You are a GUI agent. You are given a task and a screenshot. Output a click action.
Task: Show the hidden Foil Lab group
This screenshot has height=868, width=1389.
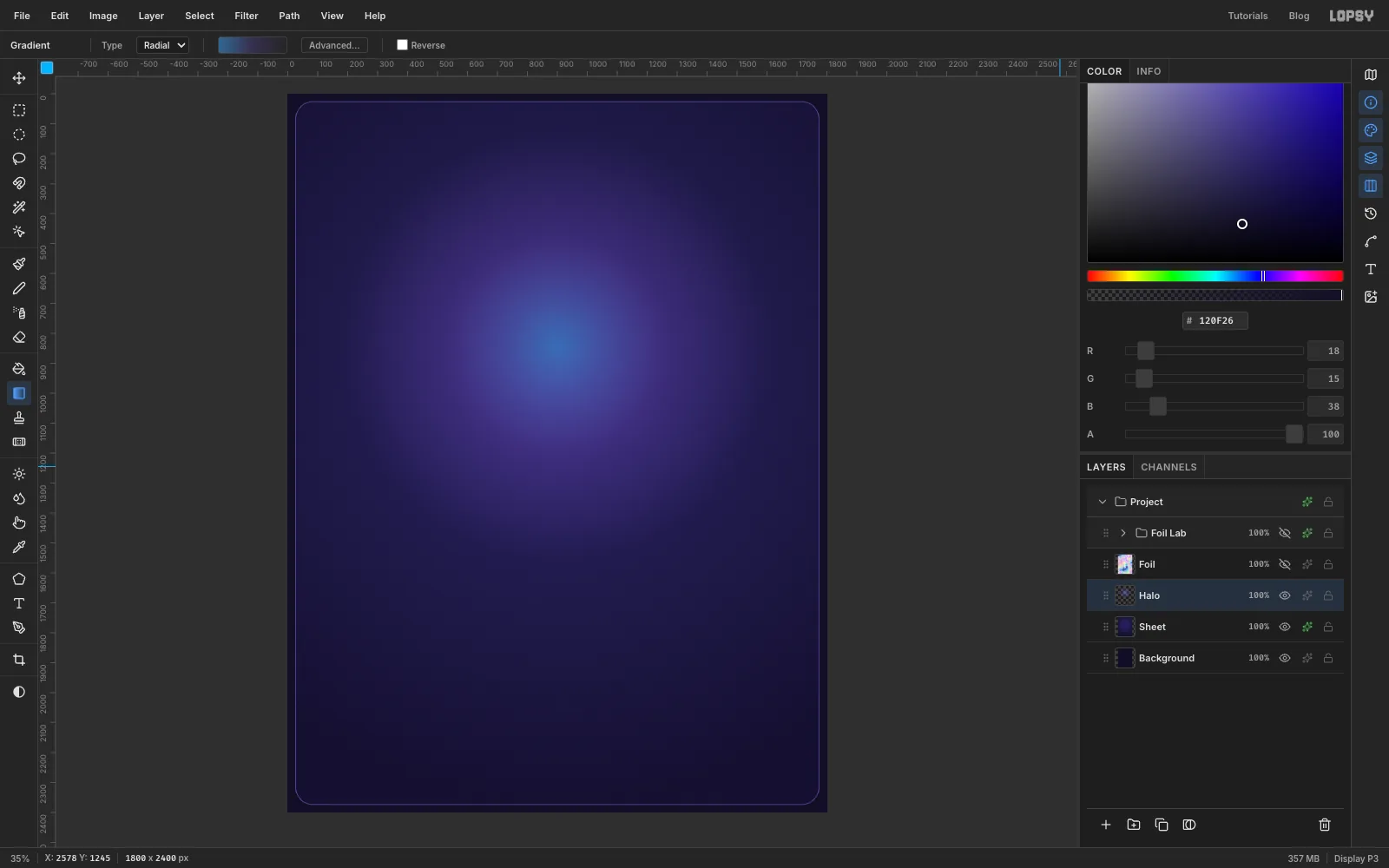point(1285,533)
